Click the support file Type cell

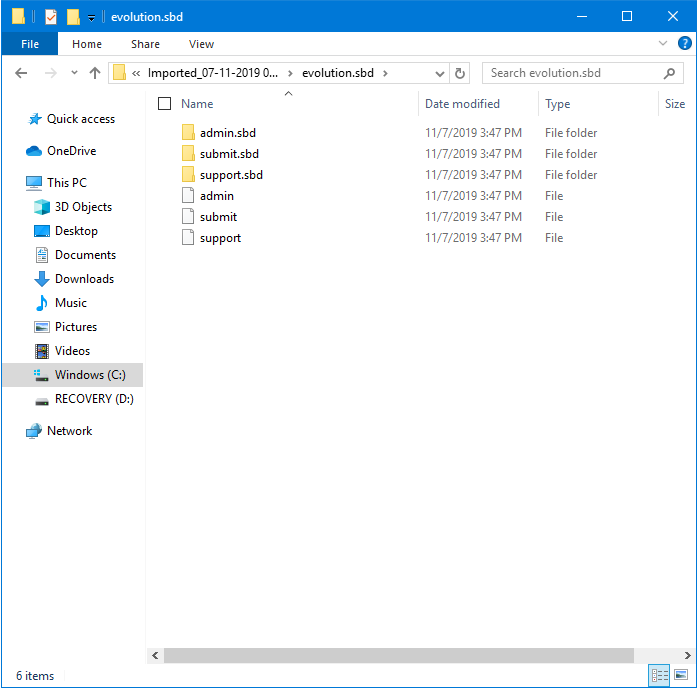click(554, 238)
